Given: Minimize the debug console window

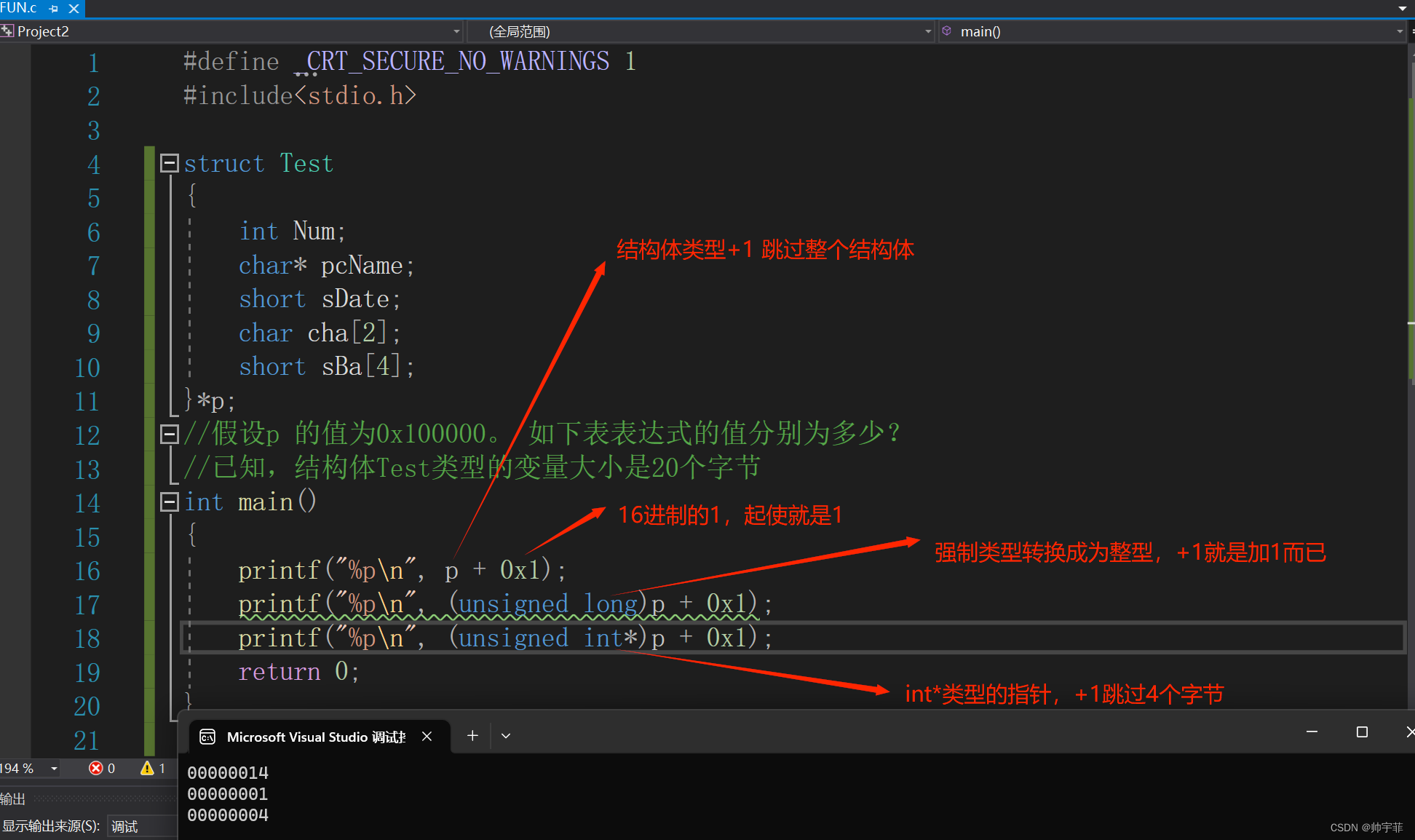Looking at the screenshot, I should [x=1312, y=732].
